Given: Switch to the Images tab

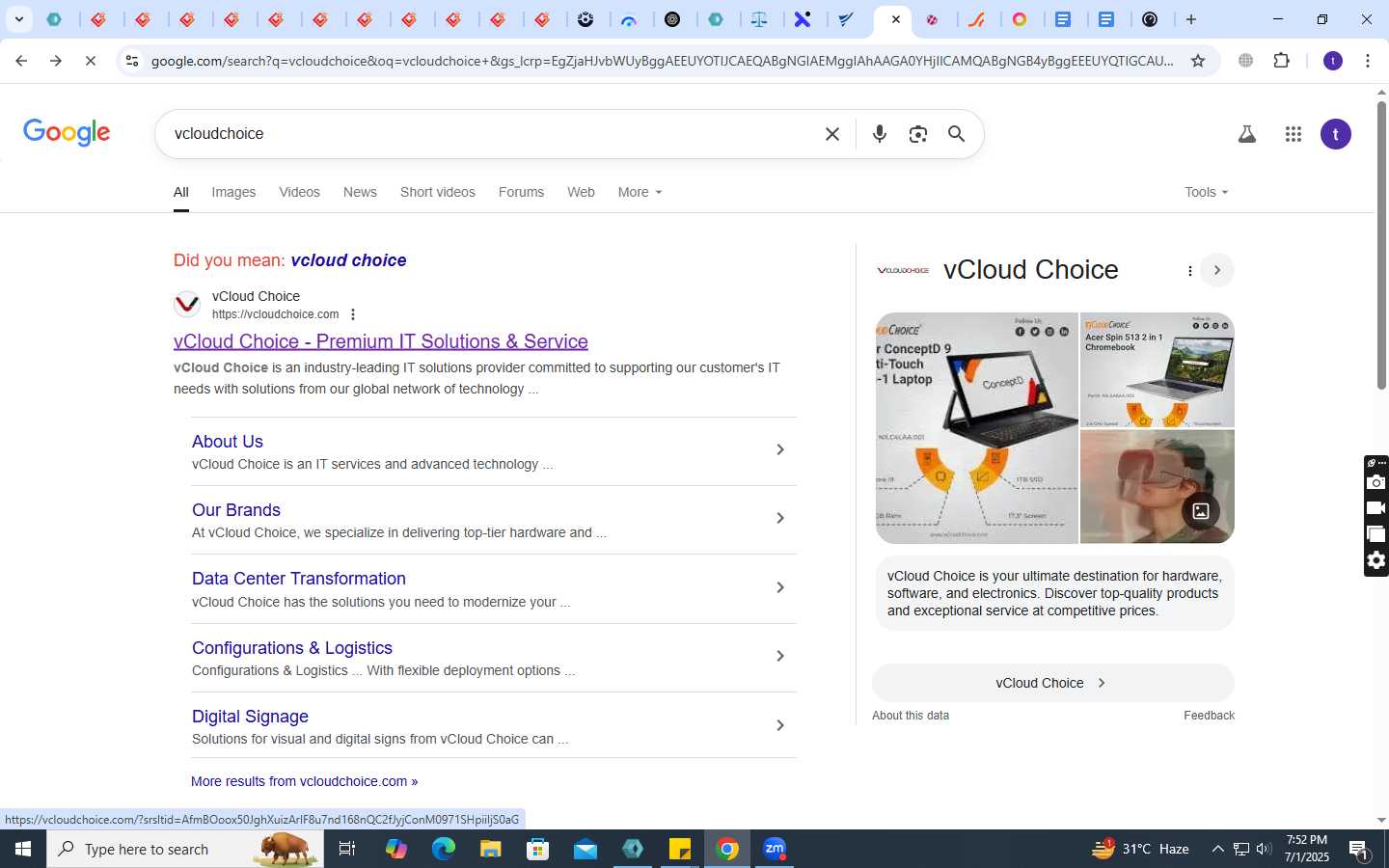Looking at the screenshot, I should tap(233, 192).
